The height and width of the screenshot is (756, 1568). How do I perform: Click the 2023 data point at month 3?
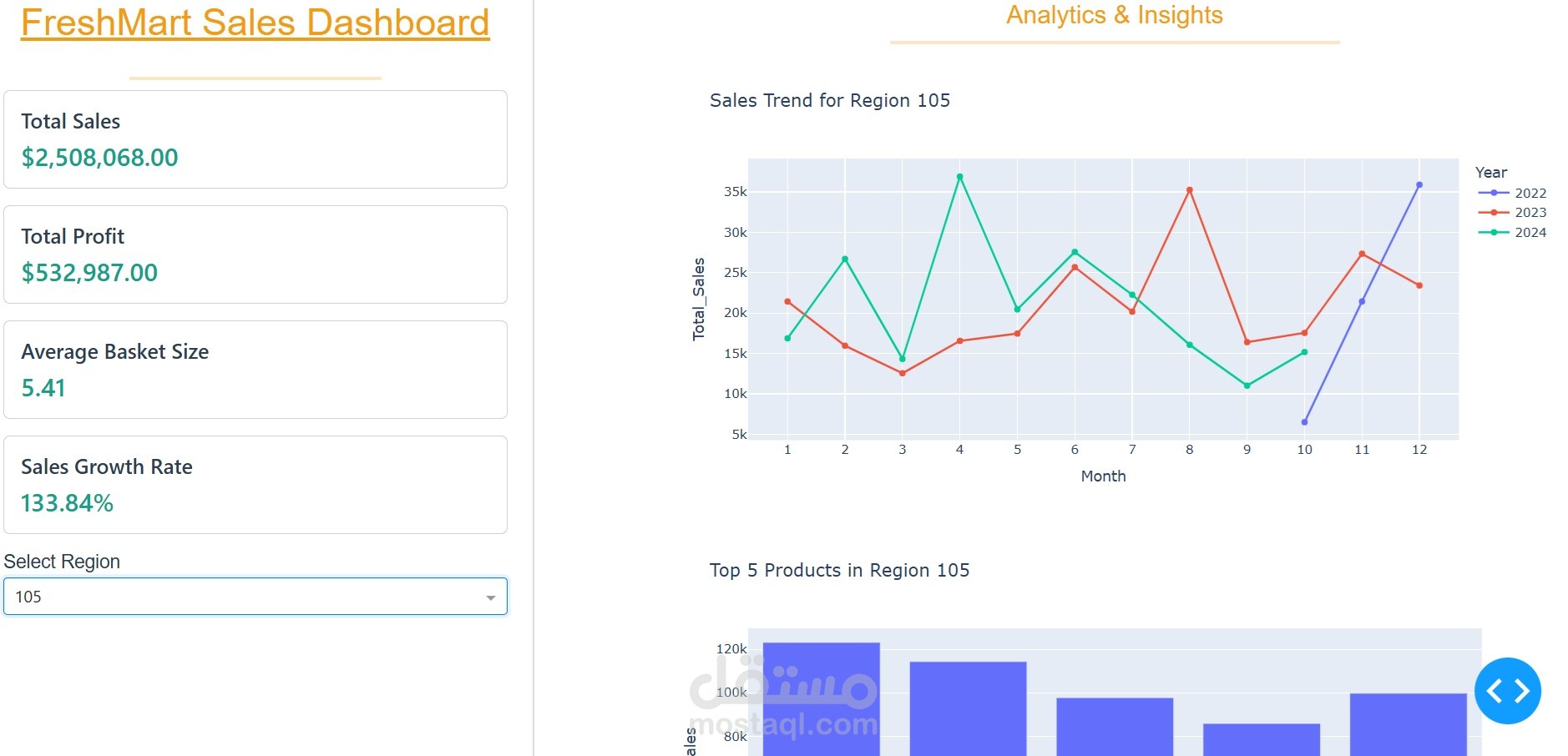(x=903, y=373)
